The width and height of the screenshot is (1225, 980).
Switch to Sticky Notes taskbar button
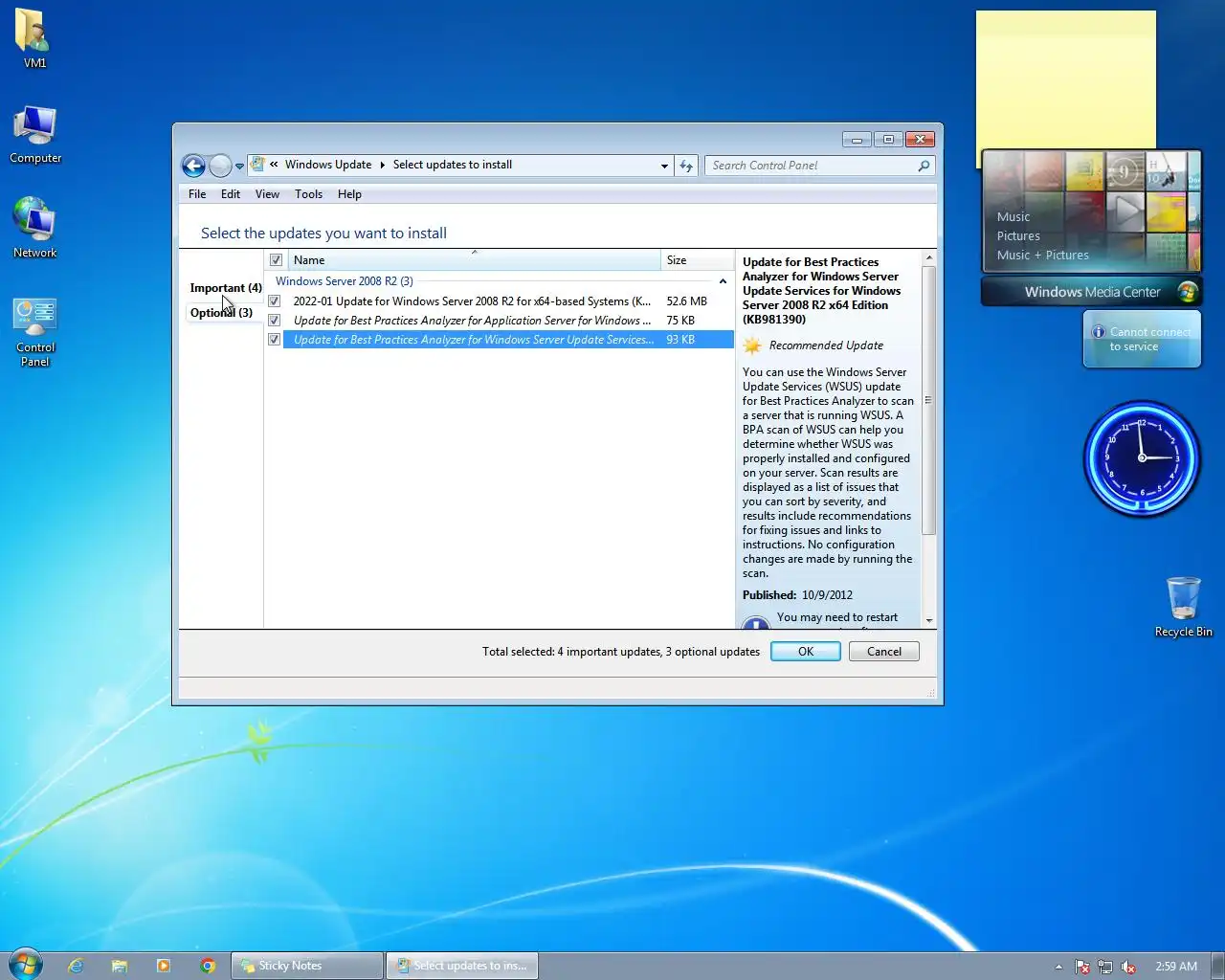307,966
